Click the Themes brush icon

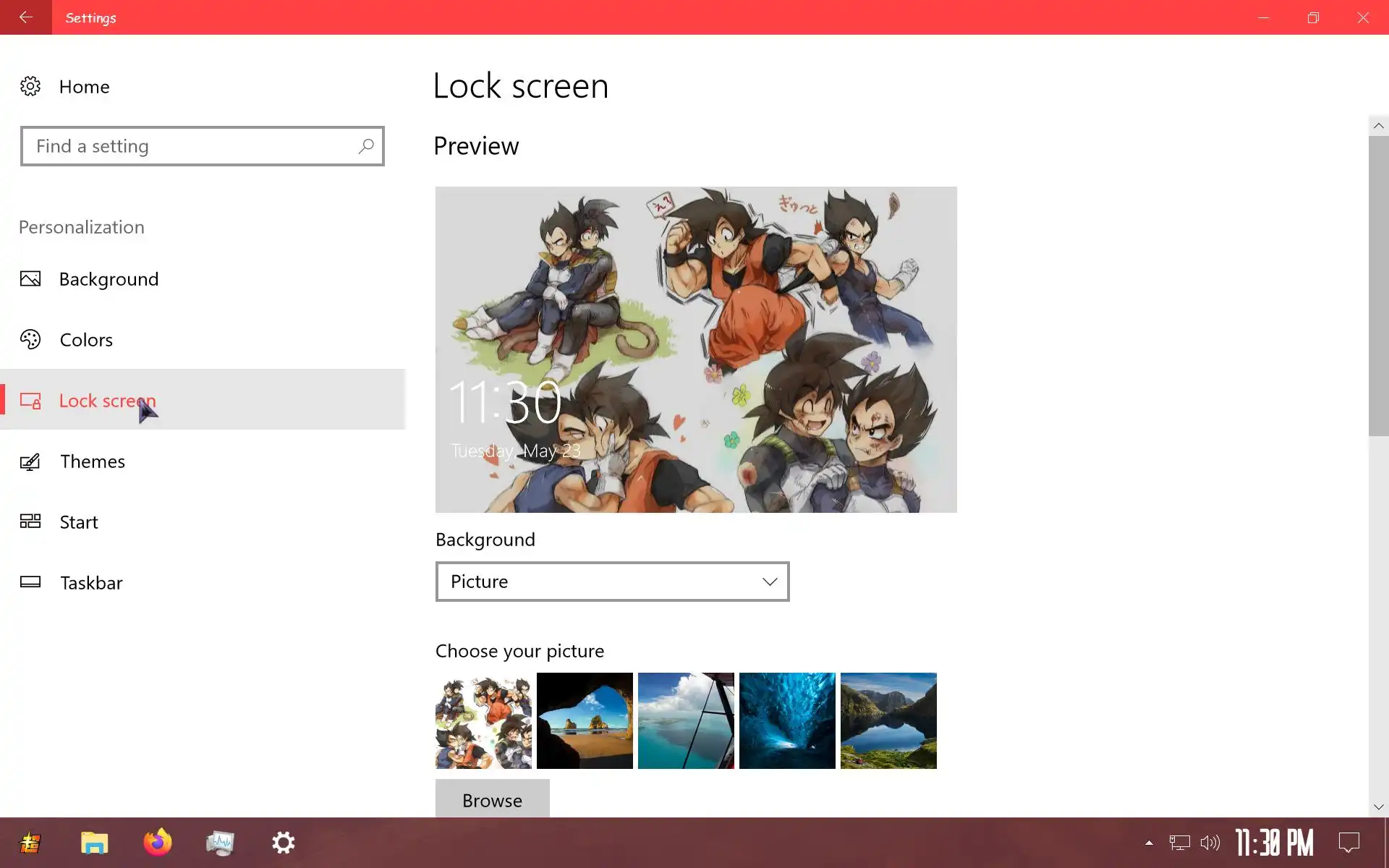(x=30, y=461)
